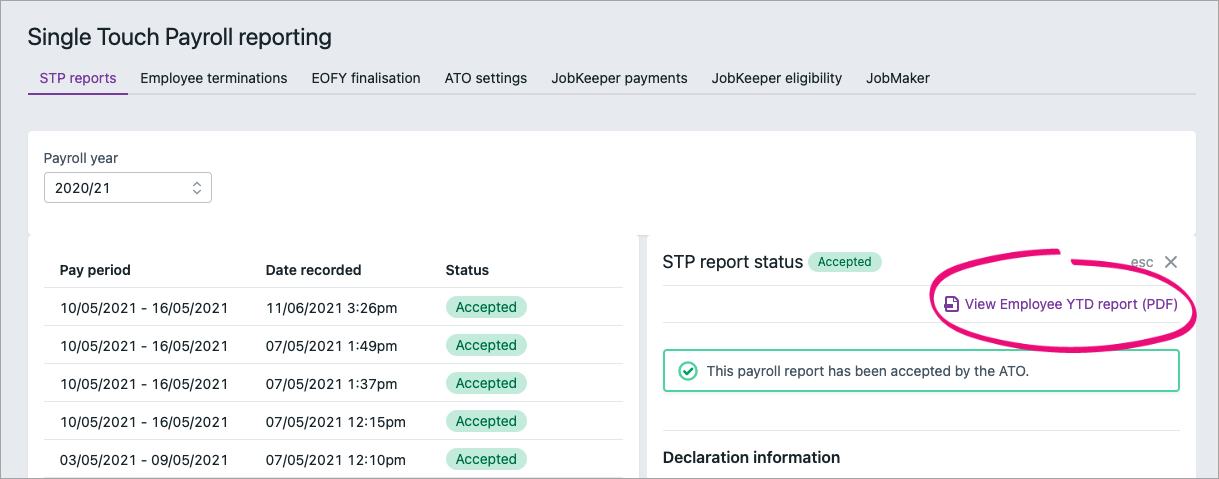Select the STP reports tab

(x=78, y=78)
